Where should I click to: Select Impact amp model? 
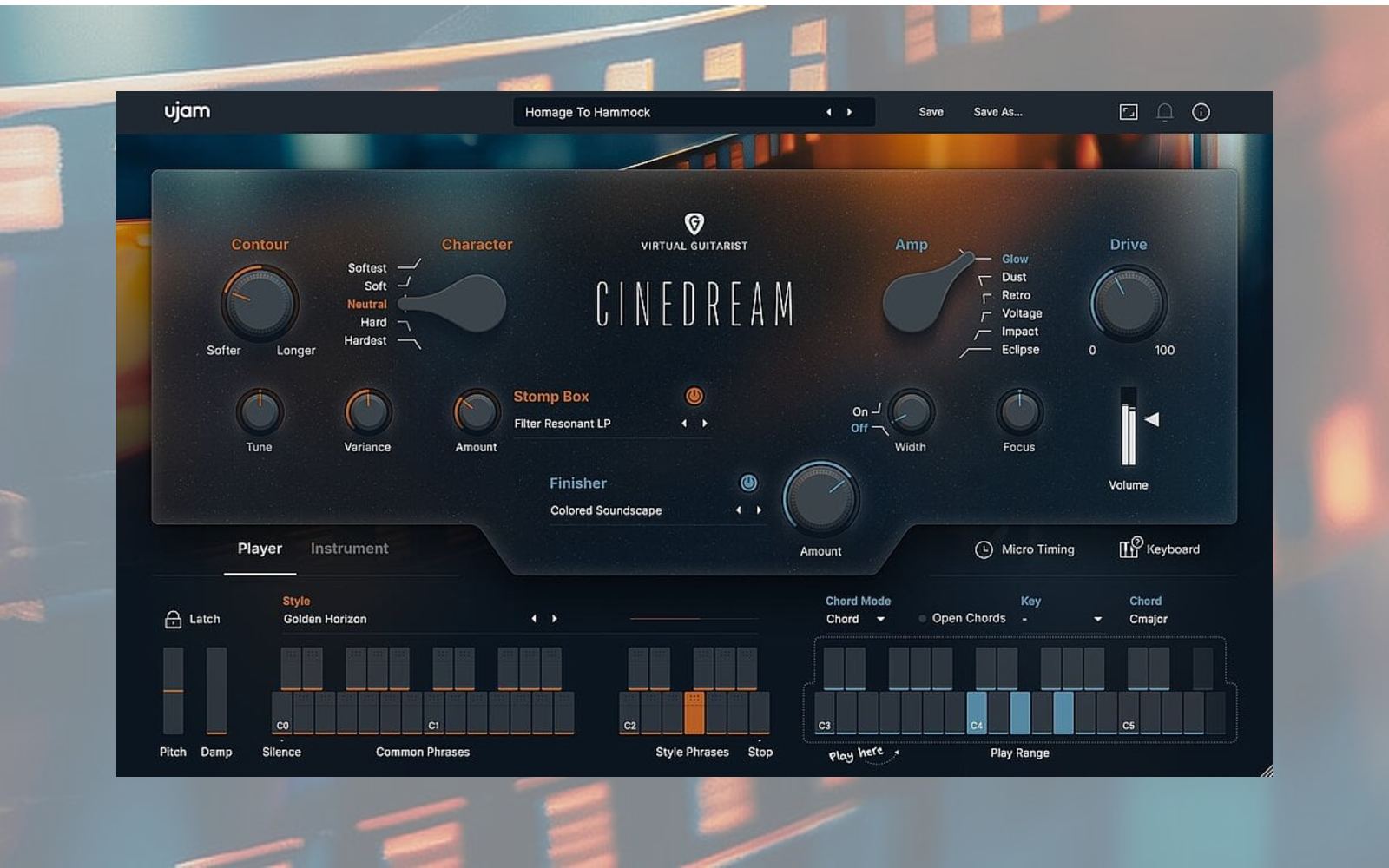click(1020, 332)
